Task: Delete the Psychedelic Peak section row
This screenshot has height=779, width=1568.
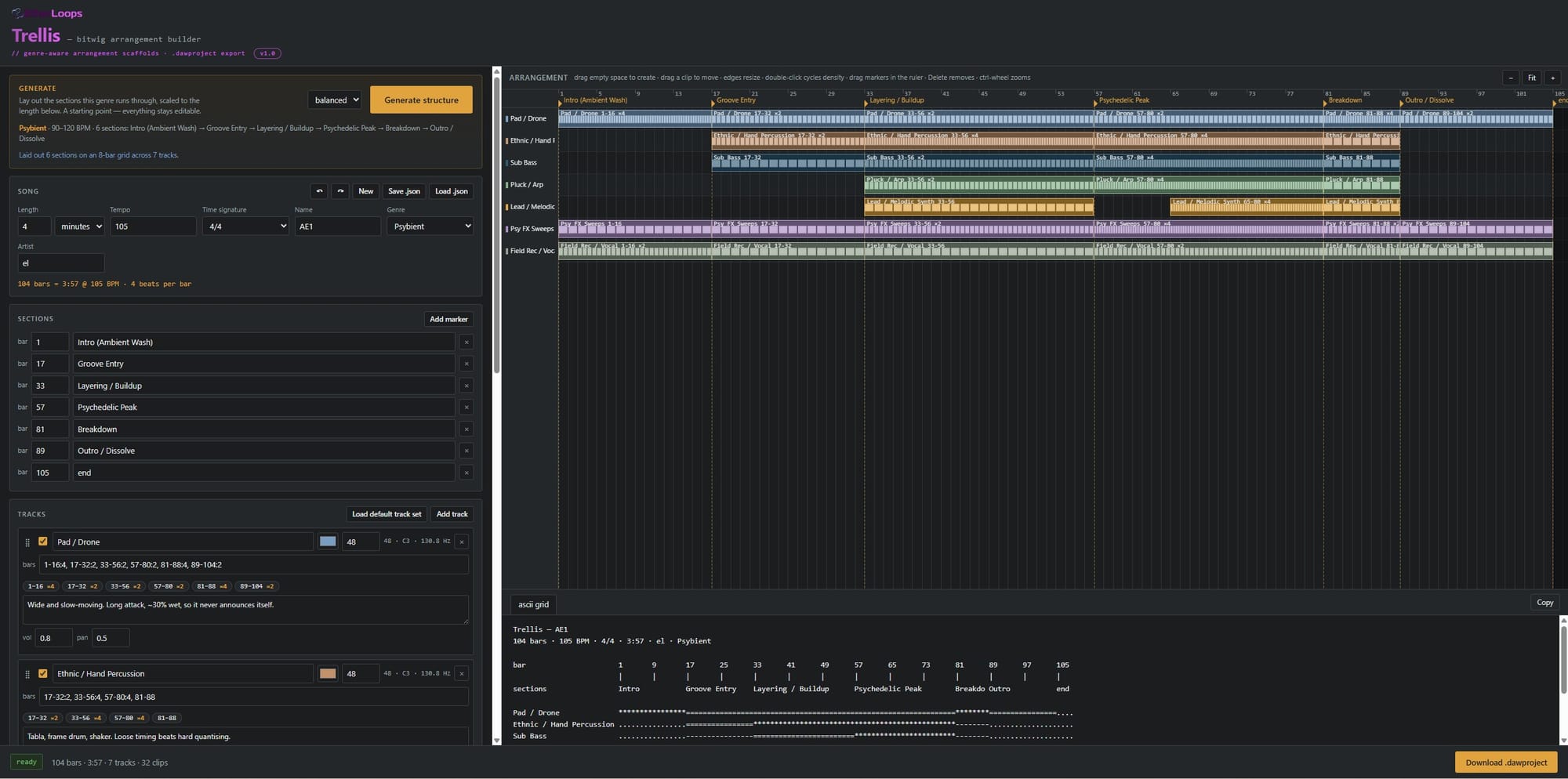Action: 466,408
